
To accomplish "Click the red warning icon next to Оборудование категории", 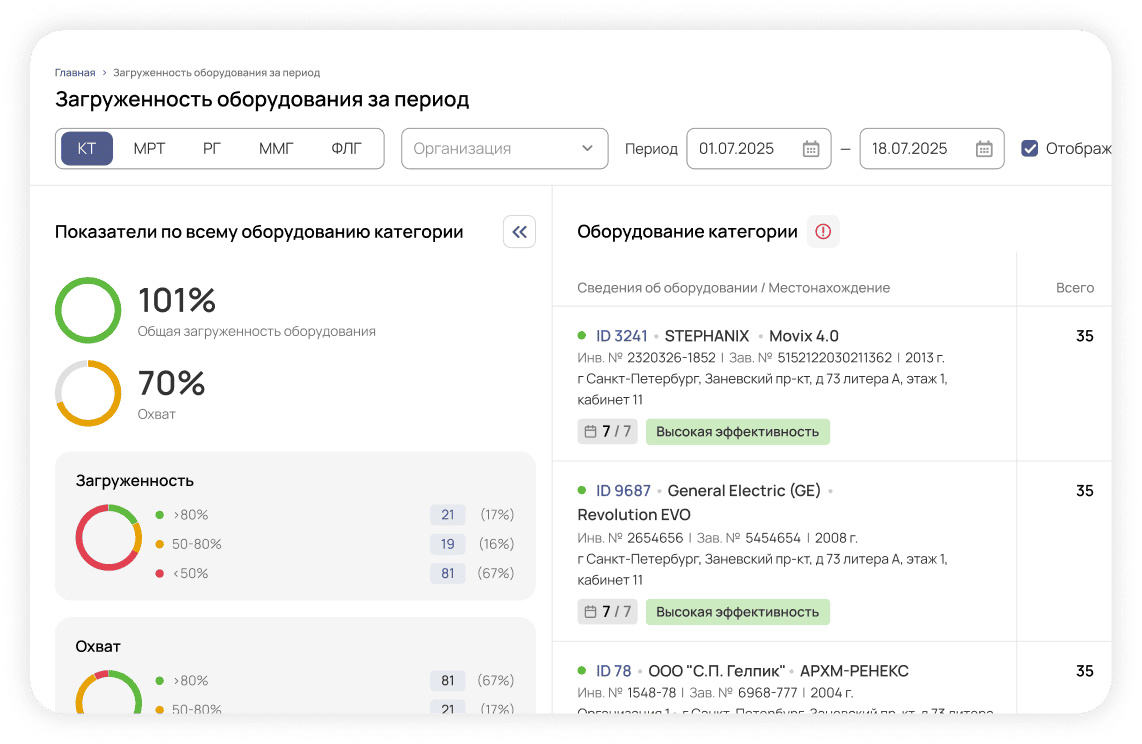I will pos(823,231).
